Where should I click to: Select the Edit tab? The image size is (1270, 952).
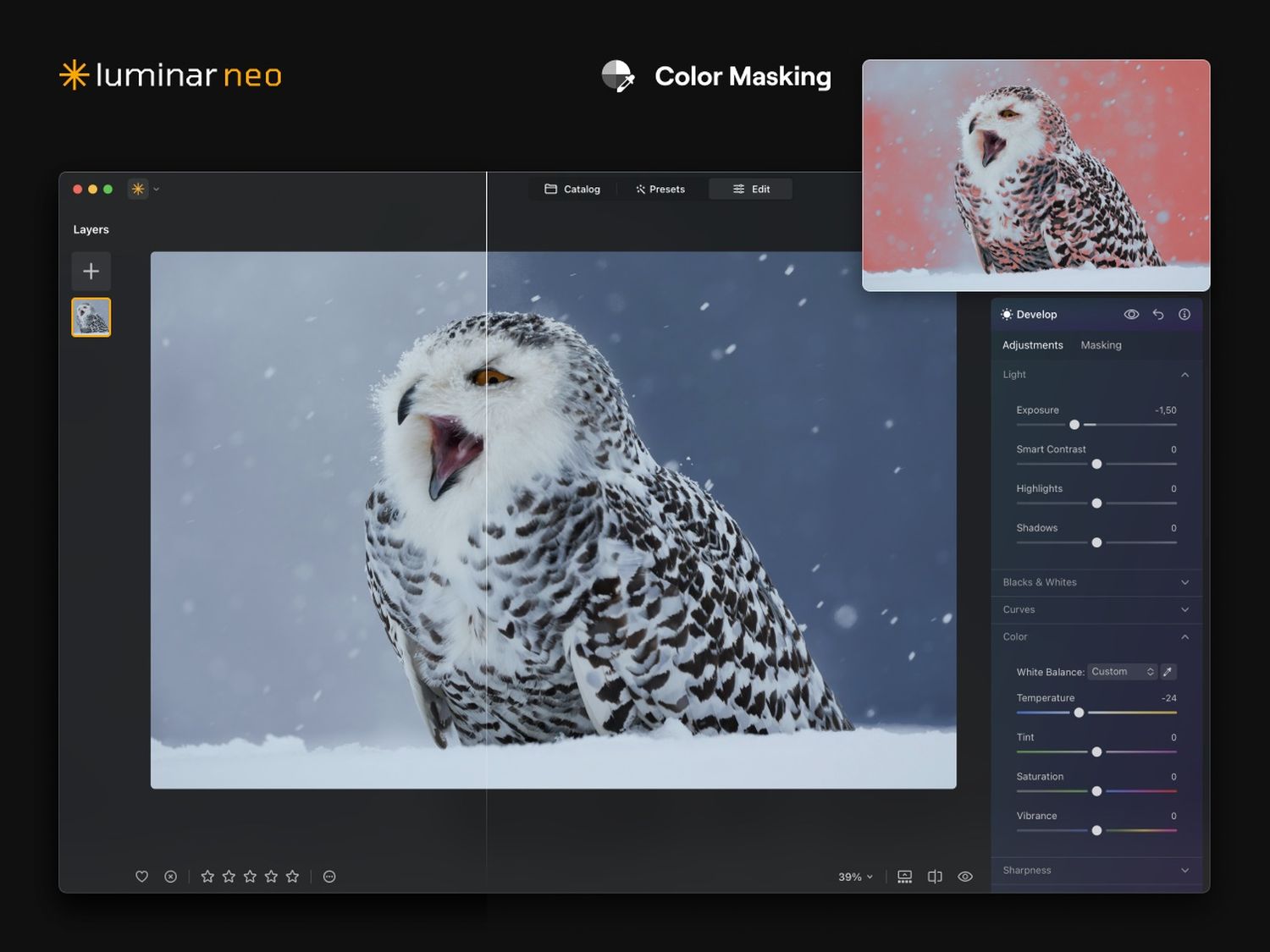[751, 189]
